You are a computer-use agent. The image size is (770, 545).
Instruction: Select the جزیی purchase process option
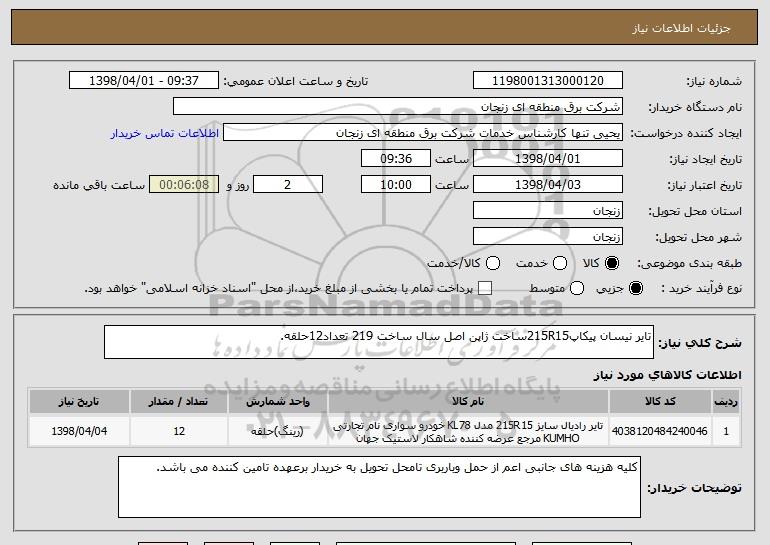pyautogui.click(x=635, y=288)
